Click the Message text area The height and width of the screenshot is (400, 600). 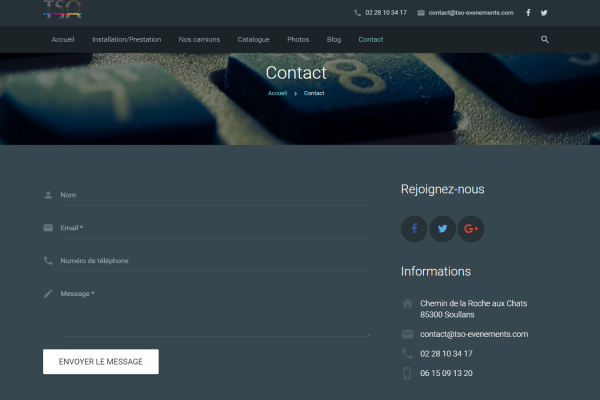coord(210,312)
